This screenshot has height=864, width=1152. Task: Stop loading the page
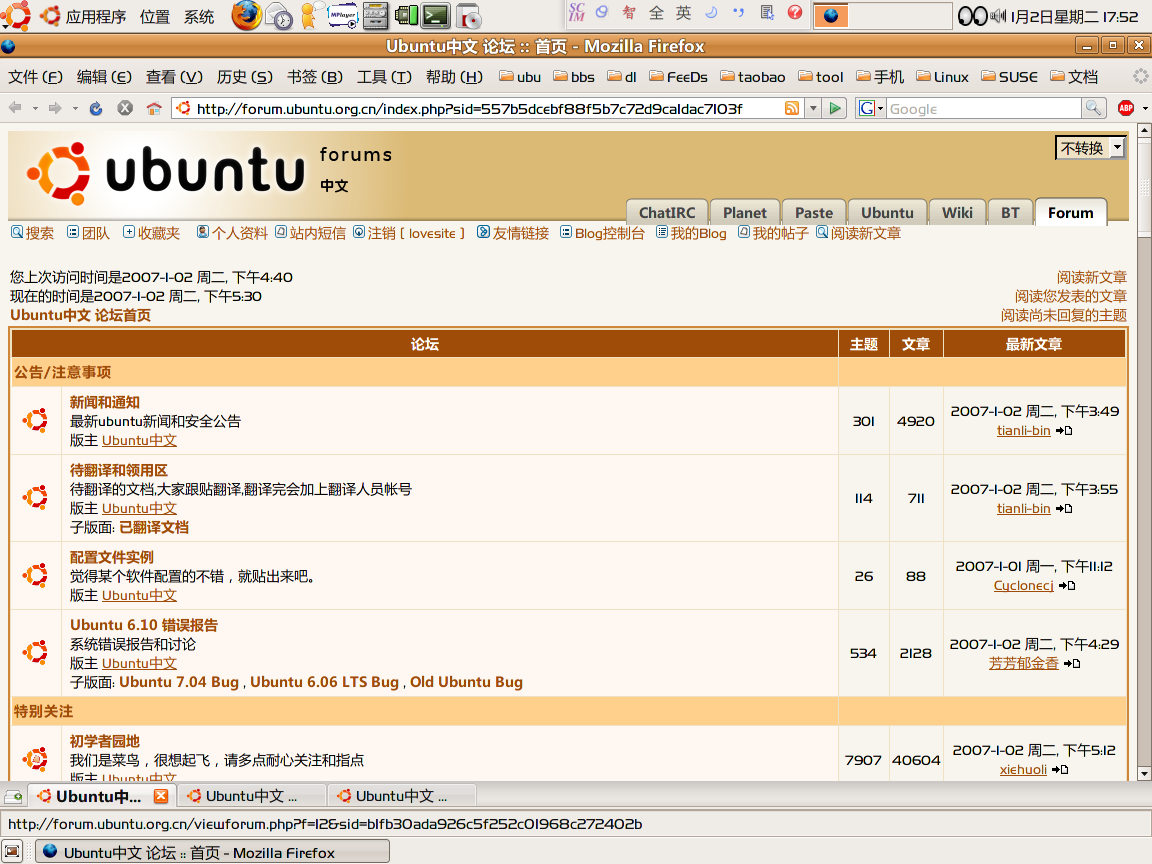pos(125,109)
